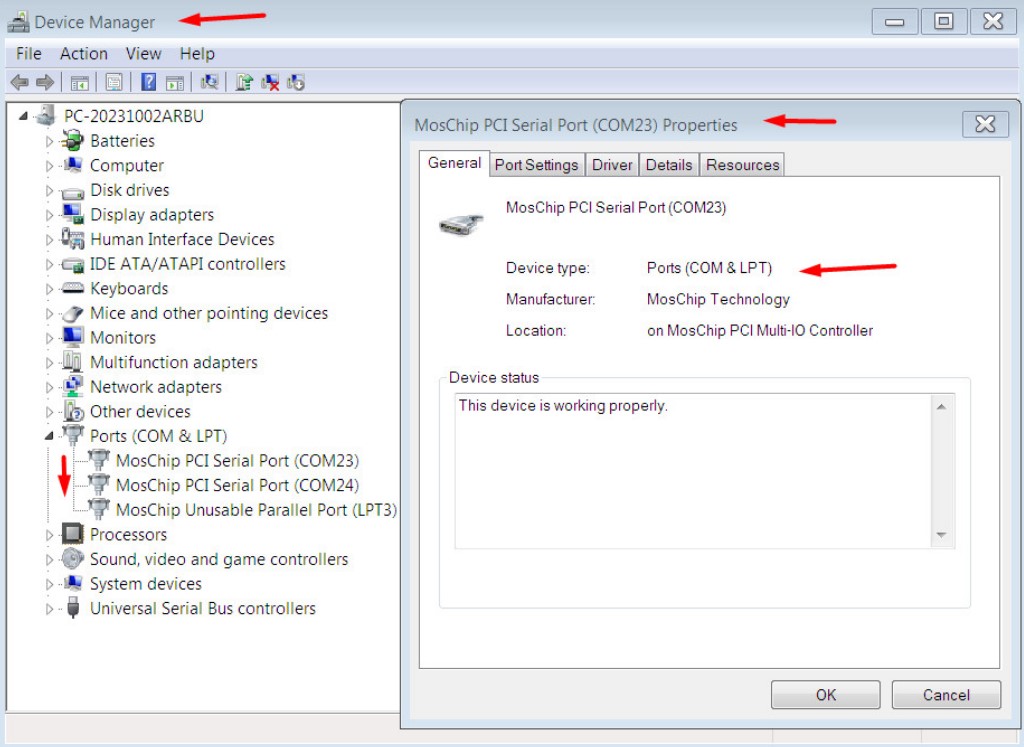Collapse the Ports (COM & LPT) node
Image resolution: width=1024 pixels, height=747 pixels.
click(49, 436)
